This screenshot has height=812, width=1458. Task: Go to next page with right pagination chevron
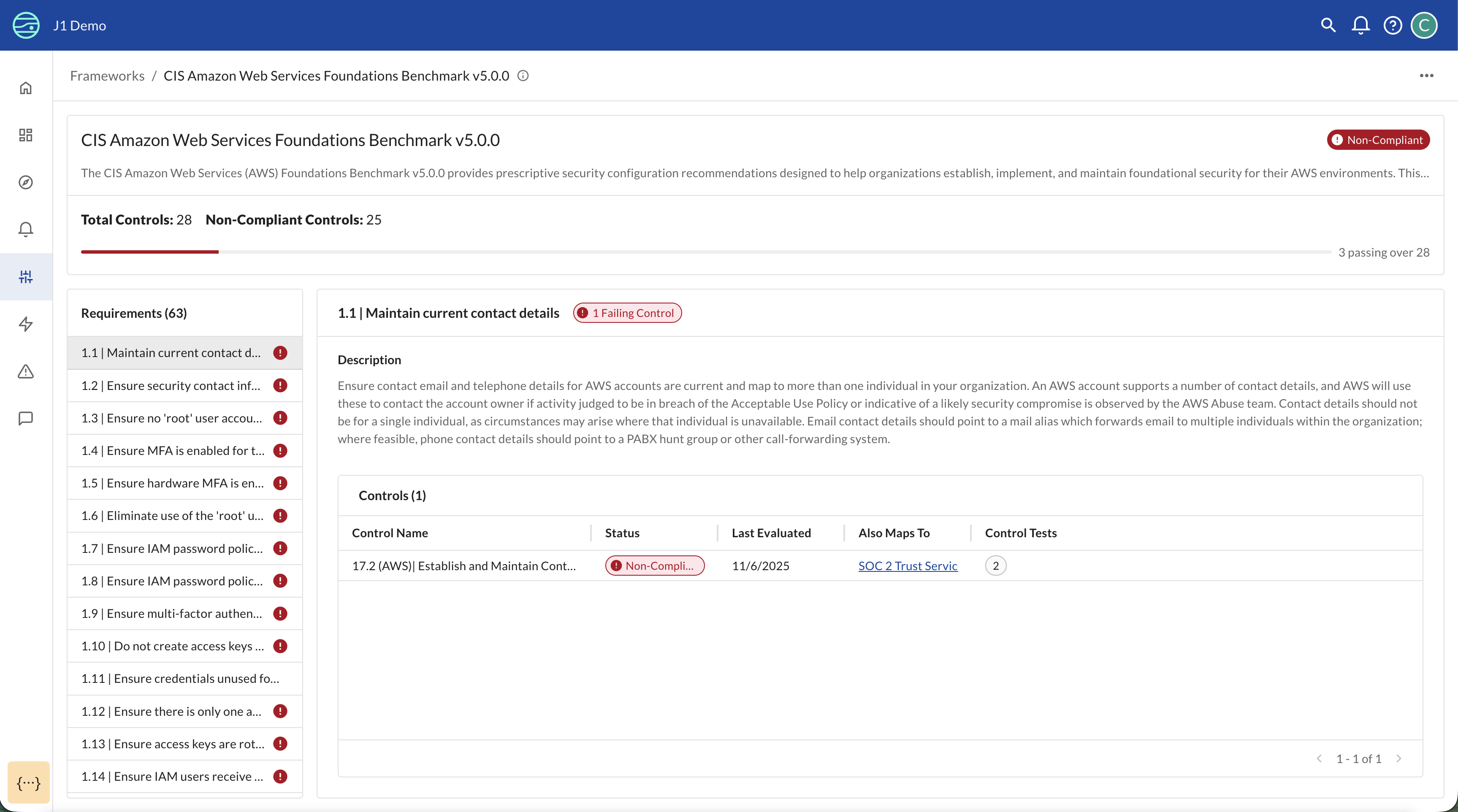click(1400, 758)
